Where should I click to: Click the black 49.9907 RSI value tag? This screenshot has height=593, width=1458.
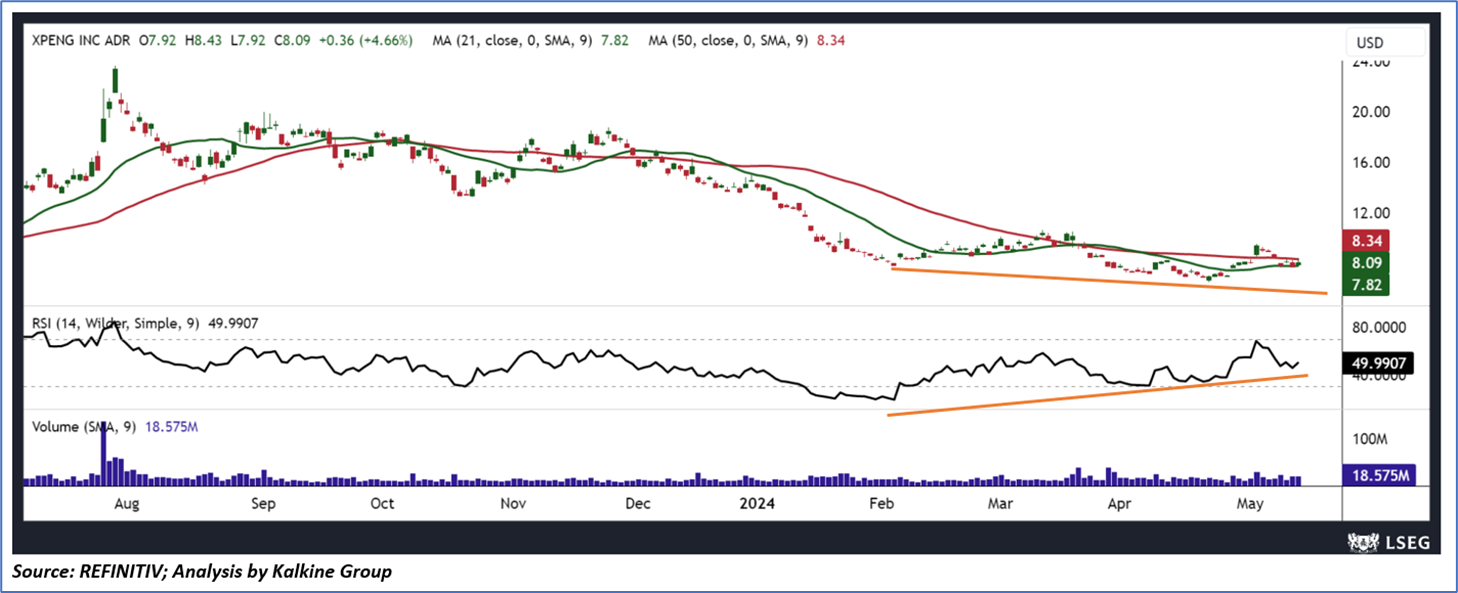pos(1378,366)
